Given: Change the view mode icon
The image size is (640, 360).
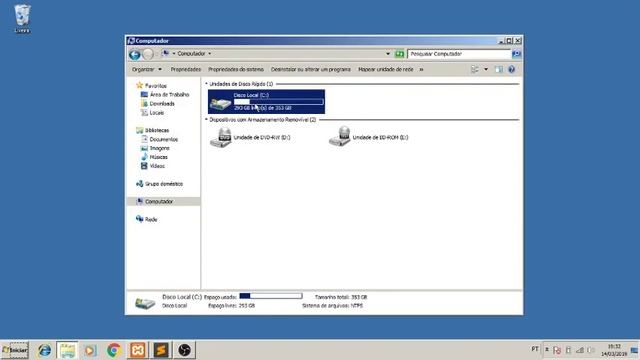Looking at the screenshot, I should 475,69.
